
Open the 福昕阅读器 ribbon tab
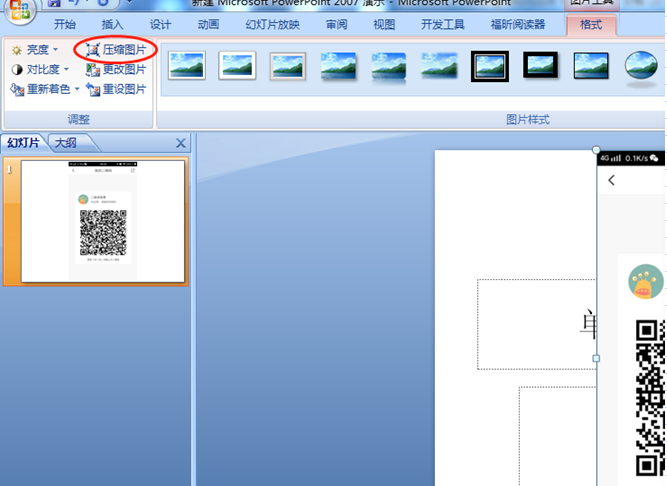point(518,25)
